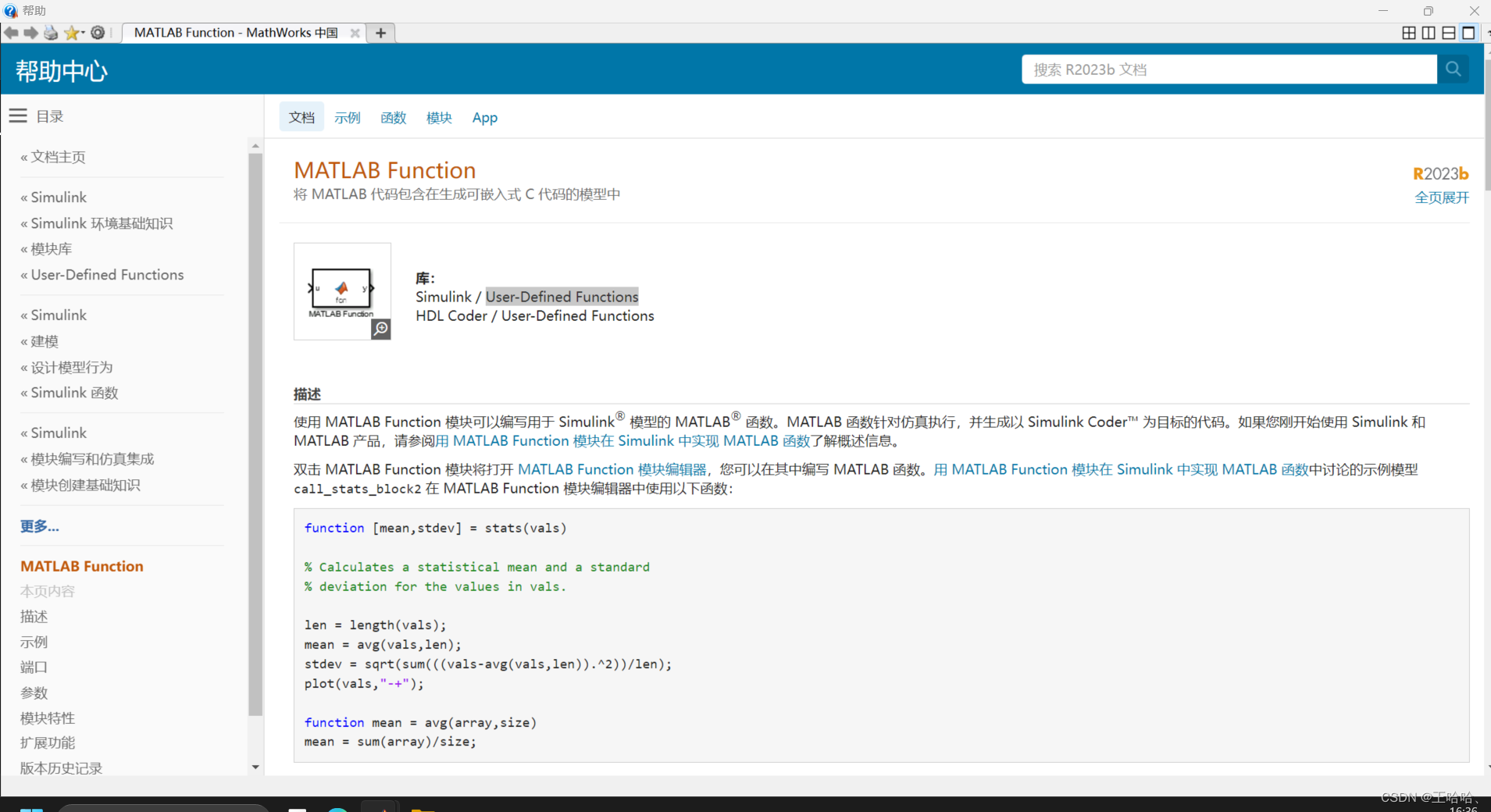
Task: Jump to 参数 section in sidebar
Action: click(x=34, y=693)
